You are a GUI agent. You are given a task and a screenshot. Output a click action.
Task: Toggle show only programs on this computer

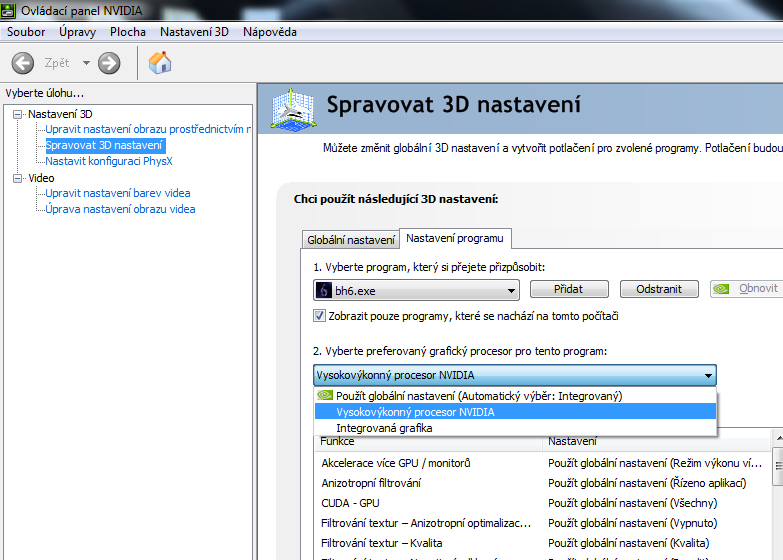(319, 316)
